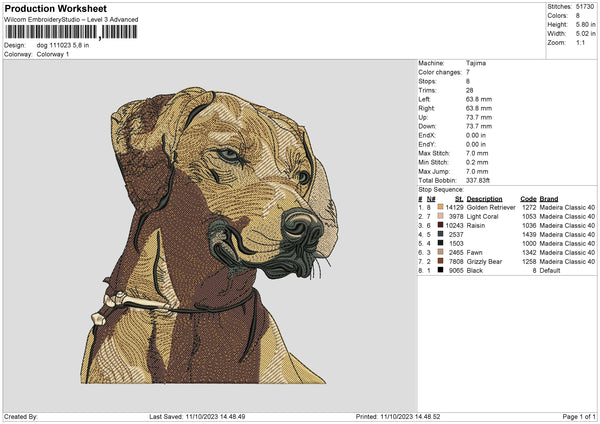Click thread code 1053
600x424 pixels.
[x=529, y=217]
